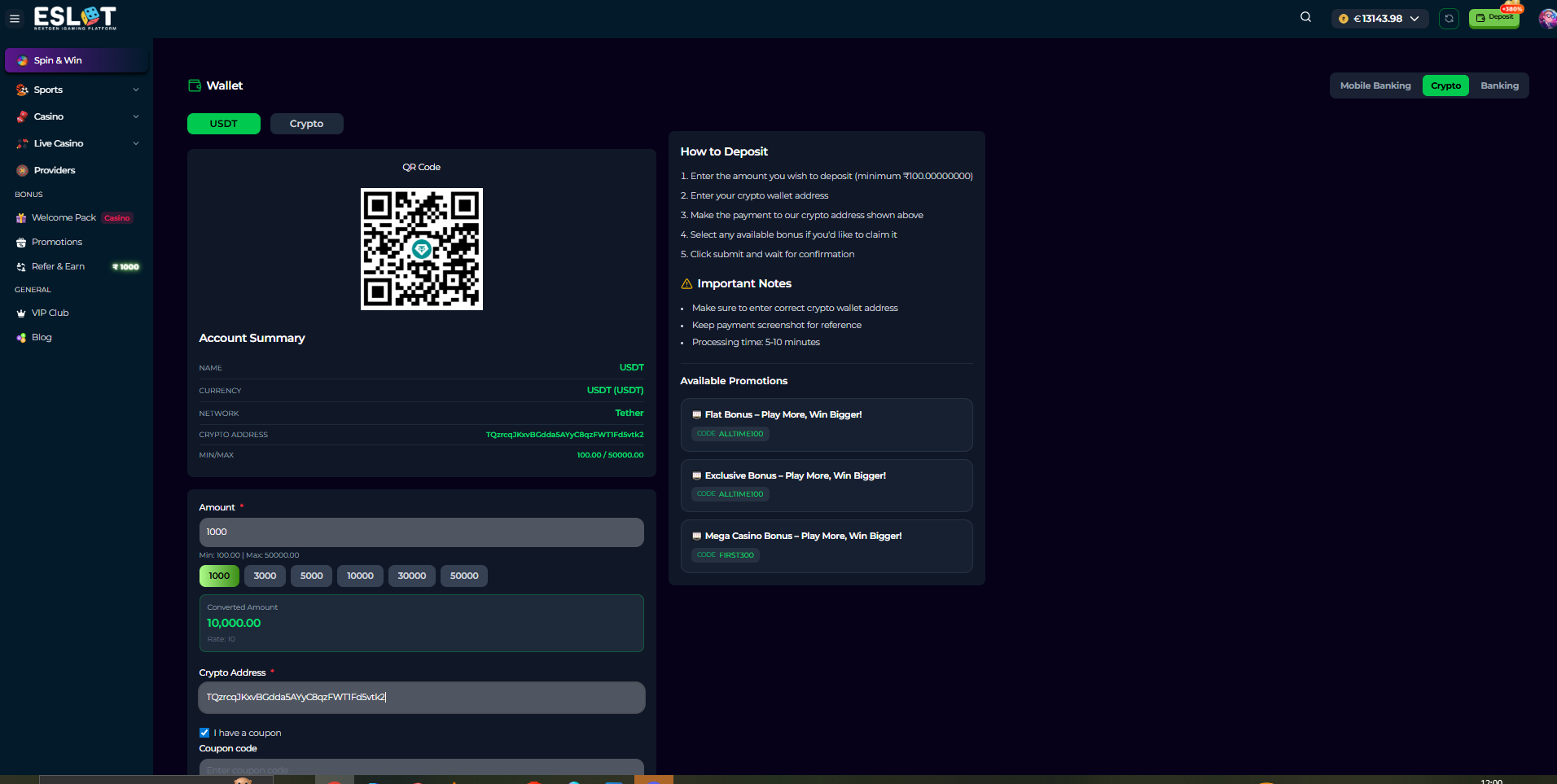Switch to the Banking tab

click(x=1499, y=85)
